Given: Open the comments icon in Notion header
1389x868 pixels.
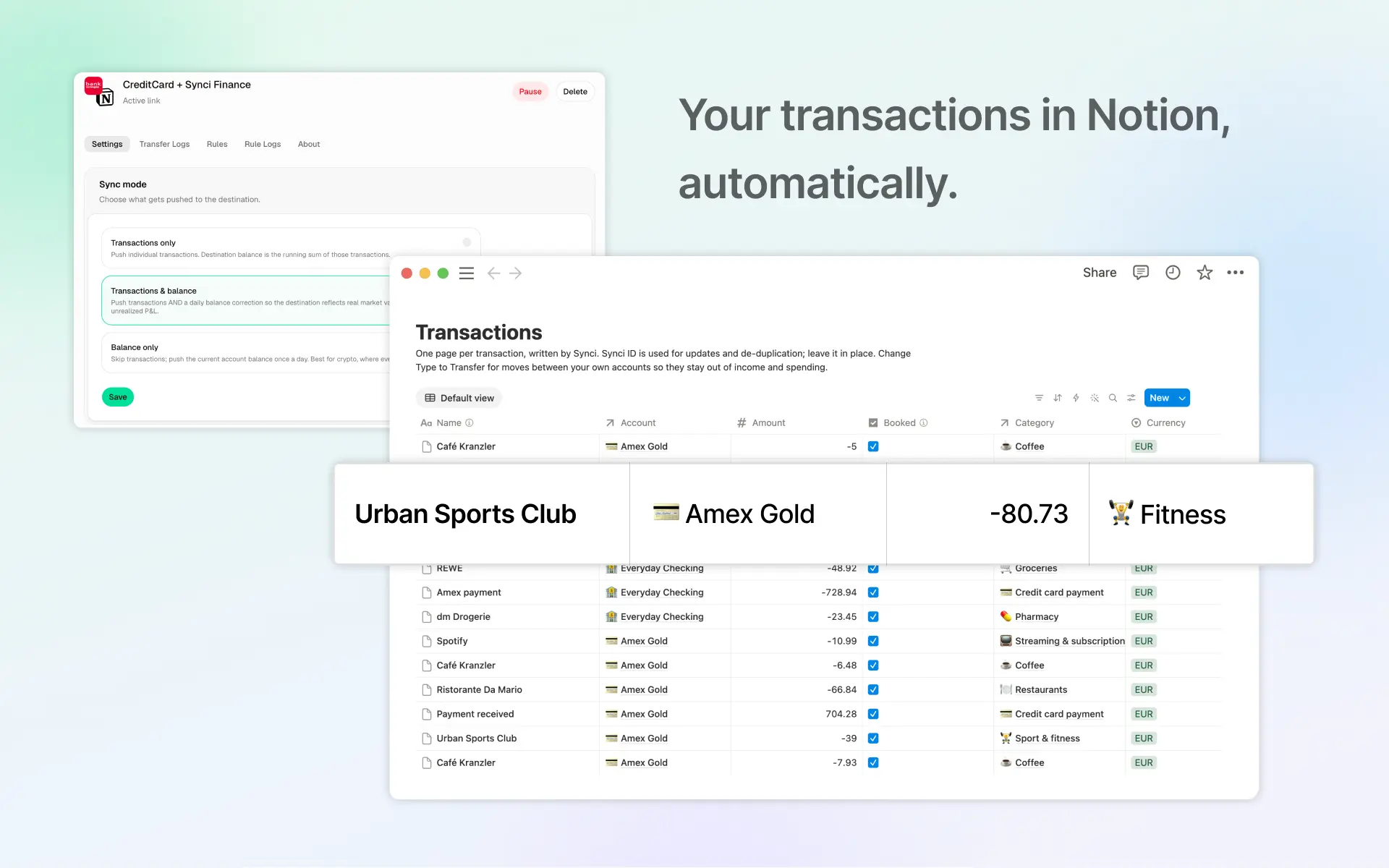Looking at the screenshot, I should tap(1141, 273).
